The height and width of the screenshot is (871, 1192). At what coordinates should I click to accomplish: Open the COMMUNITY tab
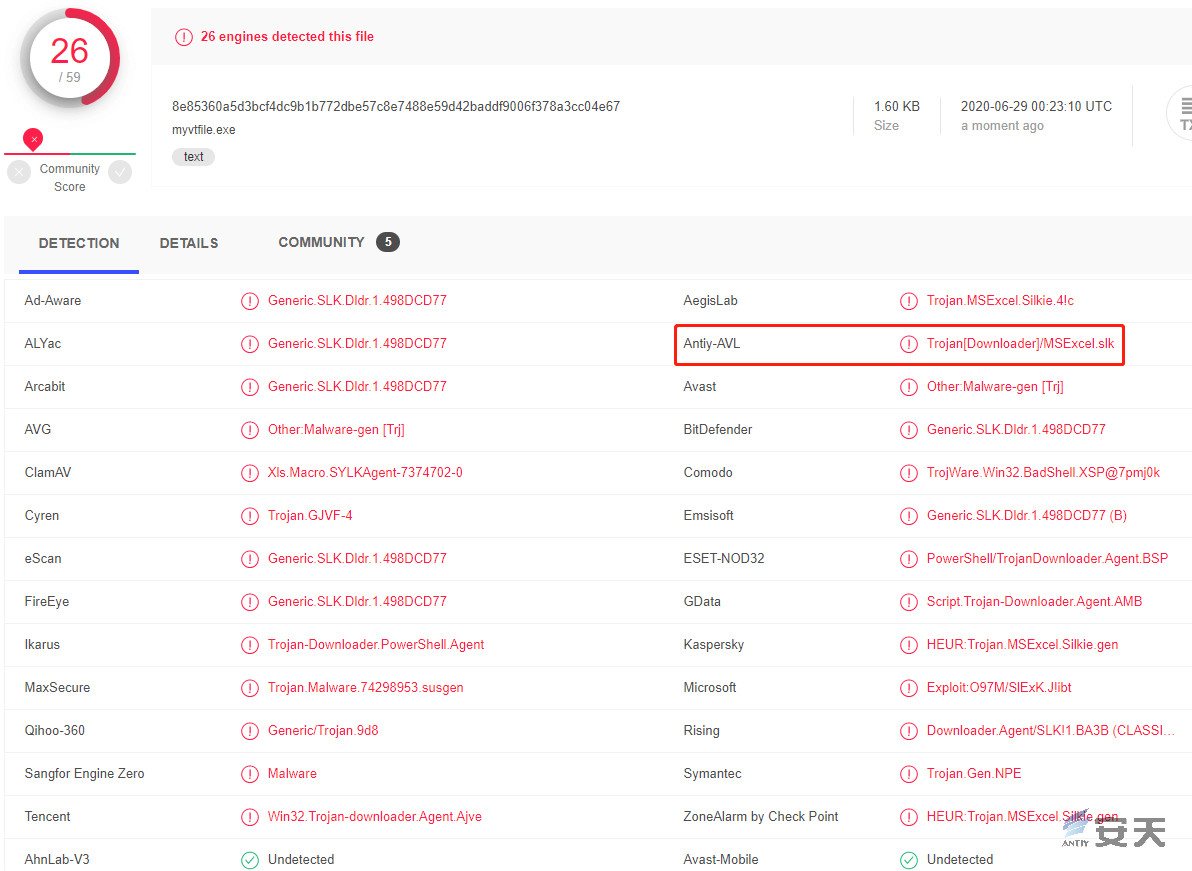click(322, 242)
